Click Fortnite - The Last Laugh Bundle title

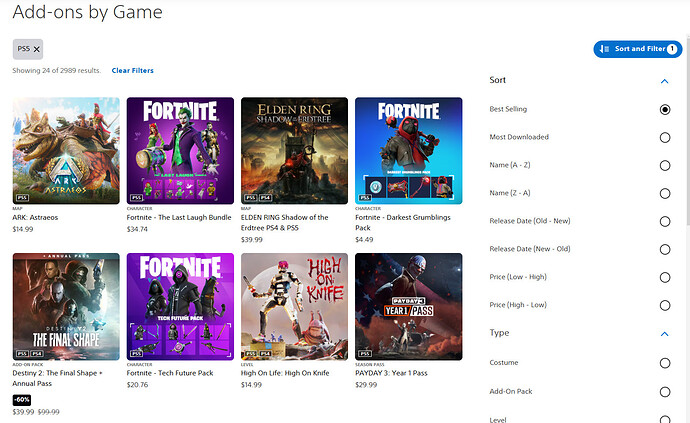tap(179, 217)
